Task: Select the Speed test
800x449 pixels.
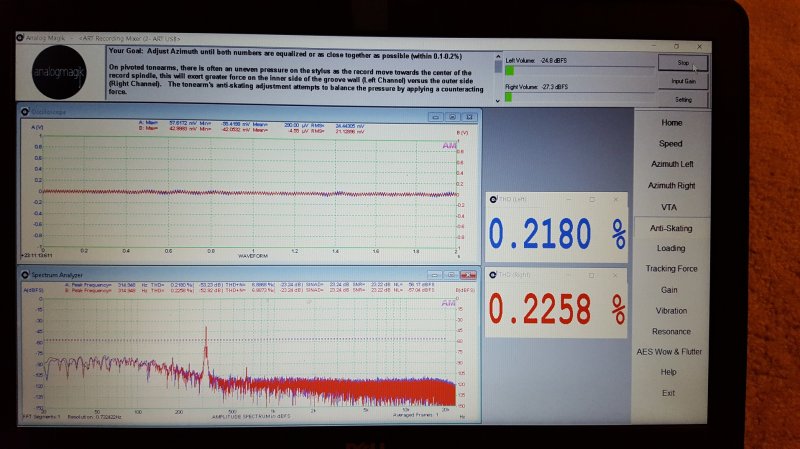Action: [x=670, y=143]
